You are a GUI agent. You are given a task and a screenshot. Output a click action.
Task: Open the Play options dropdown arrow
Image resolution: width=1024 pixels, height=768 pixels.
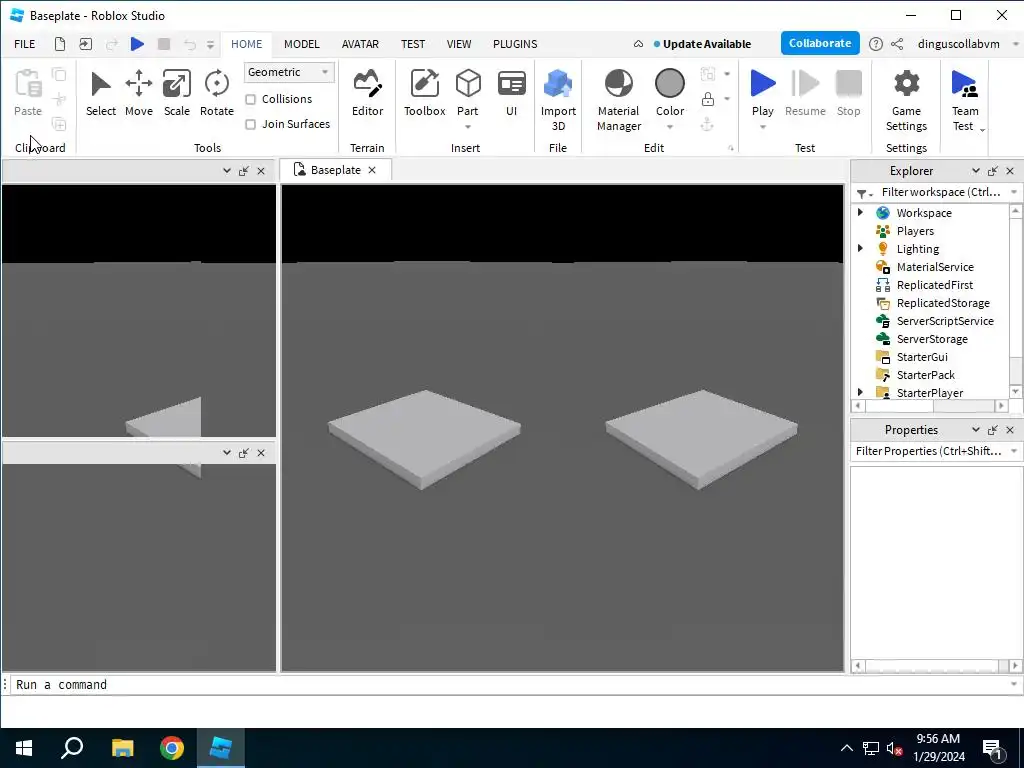click(762, 127)
